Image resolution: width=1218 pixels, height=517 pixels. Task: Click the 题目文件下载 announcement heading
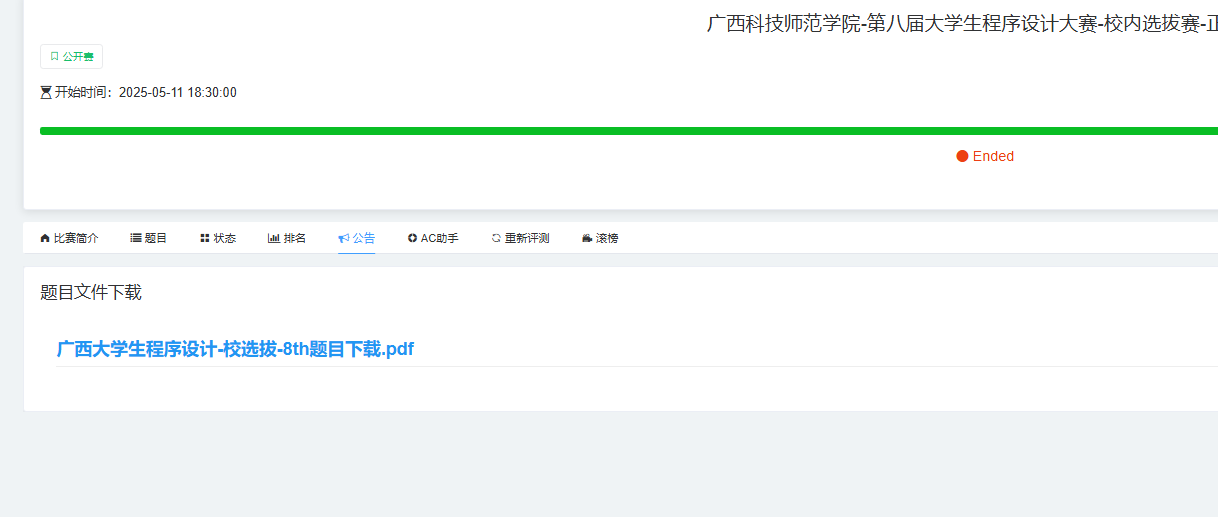[x=91, y=292]
